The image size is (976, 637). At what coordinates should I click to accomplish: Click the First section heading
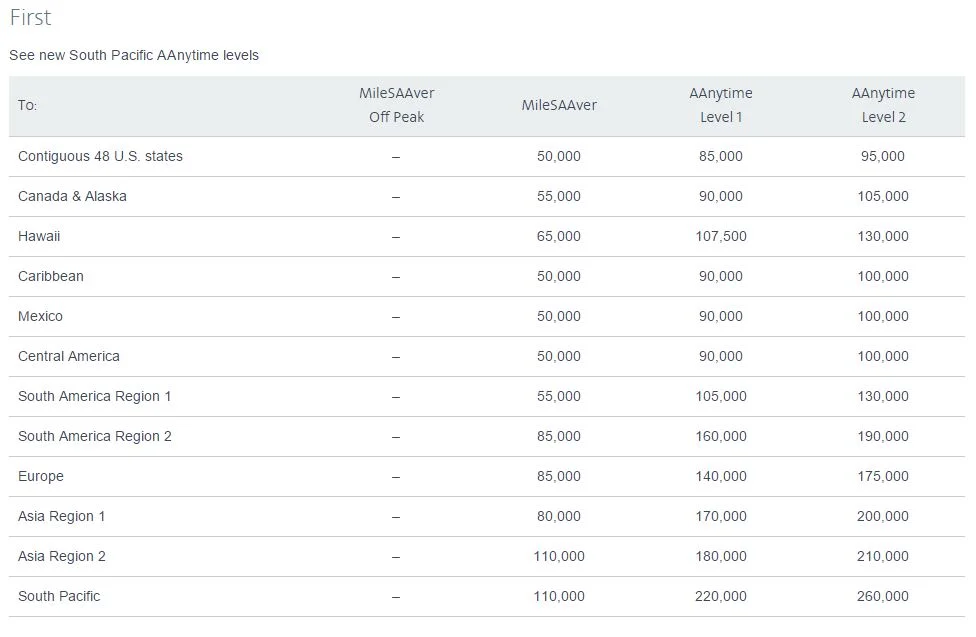pyautogui.click(x=30, y=17)
